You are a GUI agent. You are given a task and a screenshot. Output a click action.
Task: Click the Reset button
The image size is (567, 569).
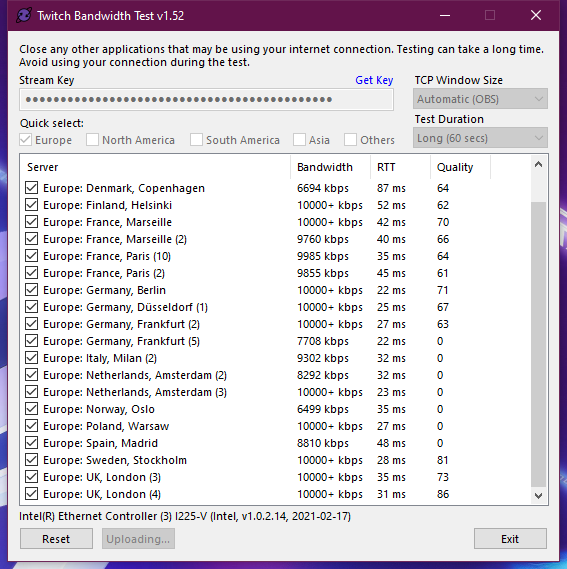point(56,539)
